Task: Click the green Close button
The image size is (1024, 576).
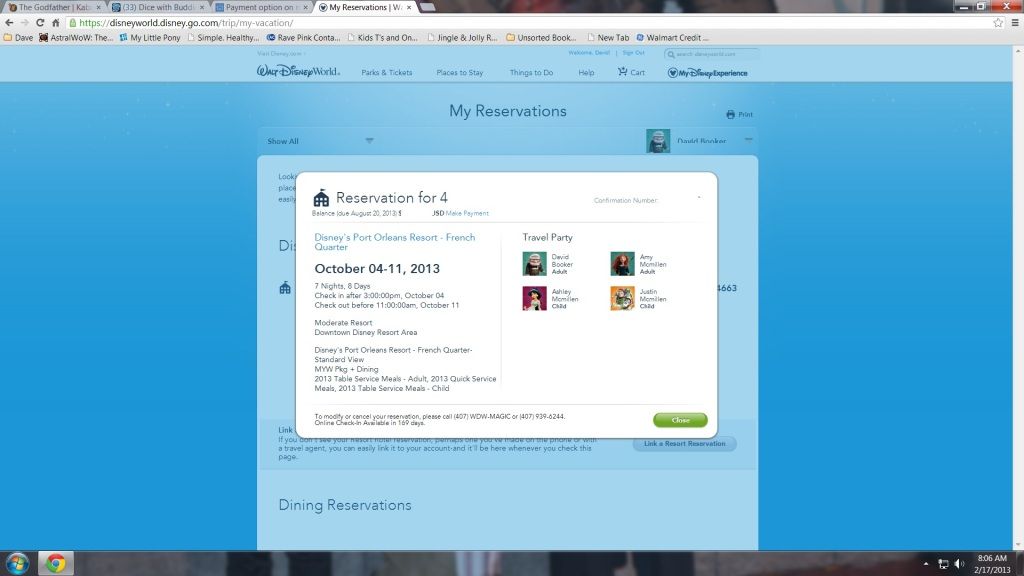Action: coord(680,420)
